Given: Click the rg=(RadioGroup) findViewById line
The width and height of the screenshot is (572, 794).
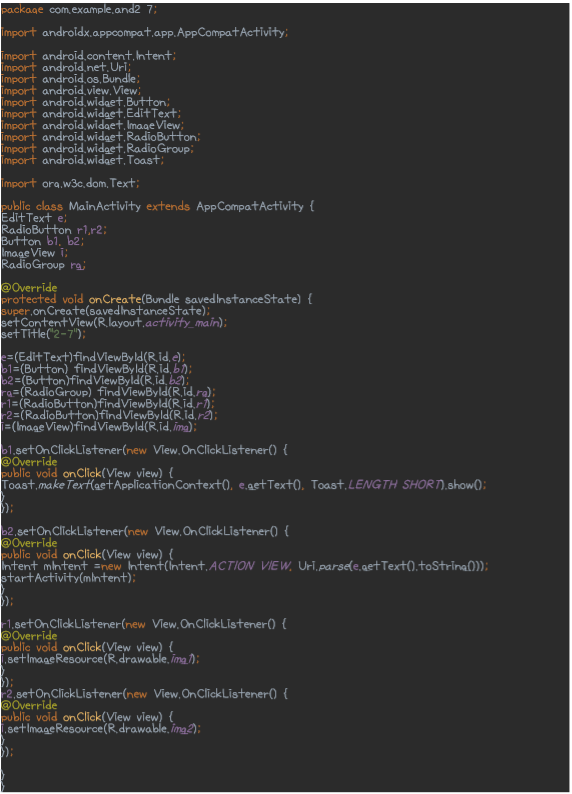Looking at the screenshot, I should coord(108,392).
